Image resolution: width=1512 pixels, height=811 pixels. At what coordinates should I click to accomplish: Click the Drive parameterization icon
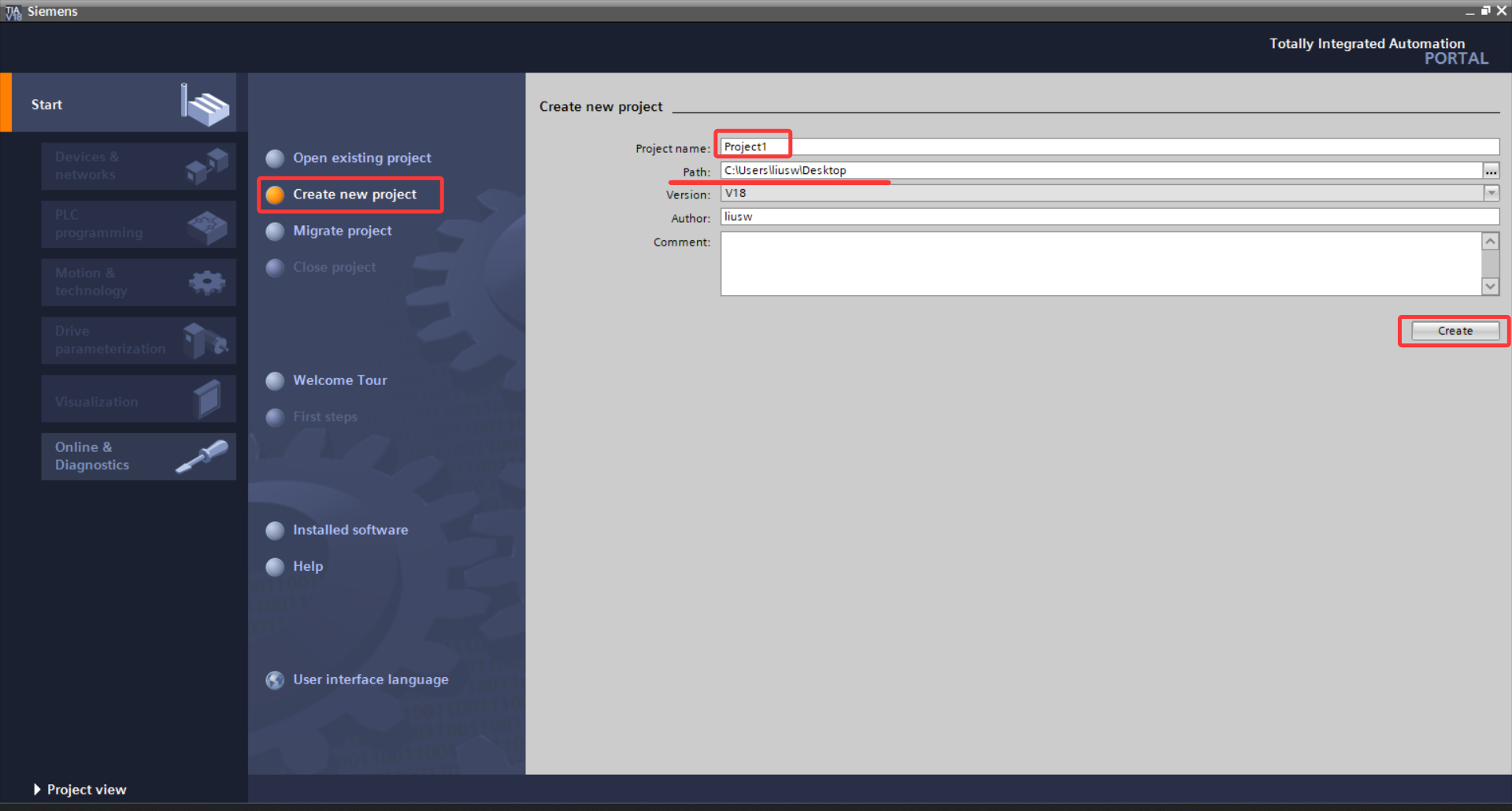tap(206, 341)
